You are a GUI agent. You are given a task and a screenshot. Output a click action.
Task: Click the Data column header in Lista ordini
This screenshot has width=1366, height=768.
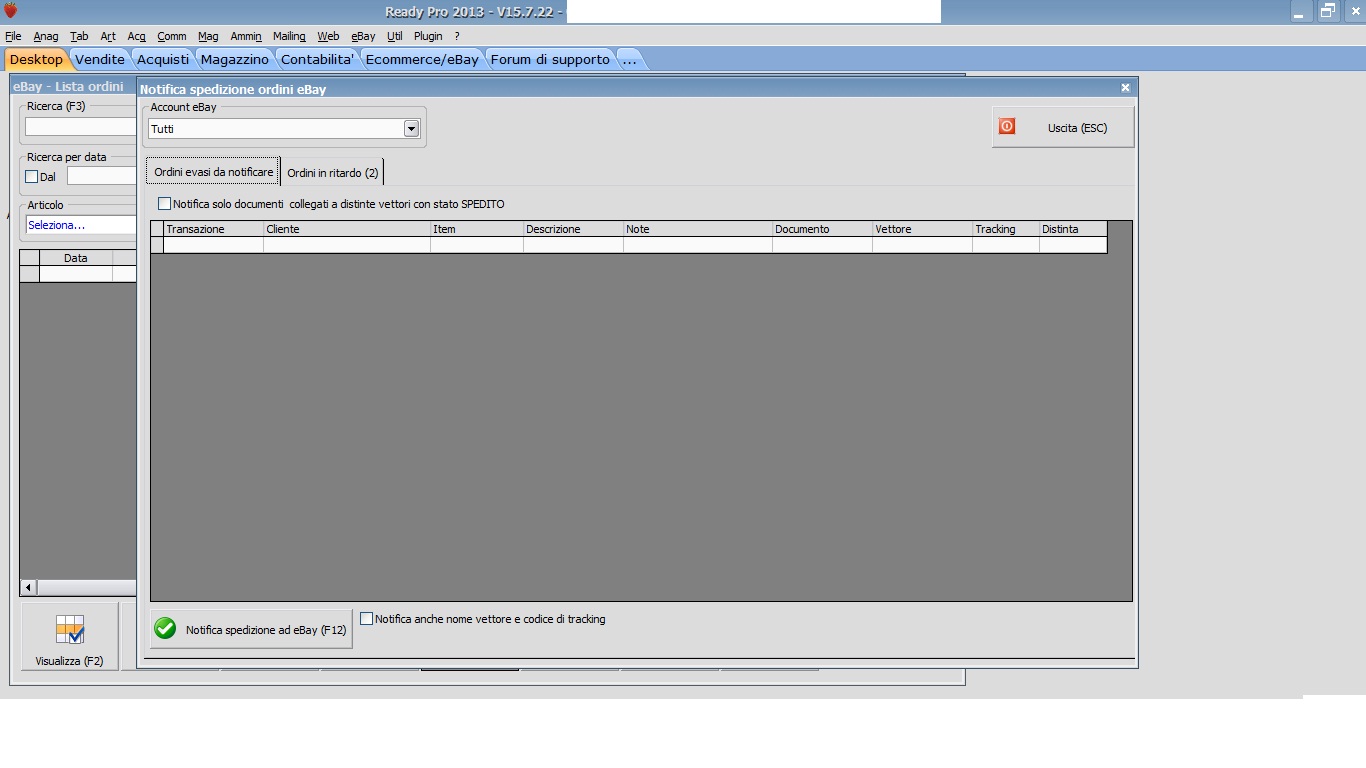click(76, 258)
